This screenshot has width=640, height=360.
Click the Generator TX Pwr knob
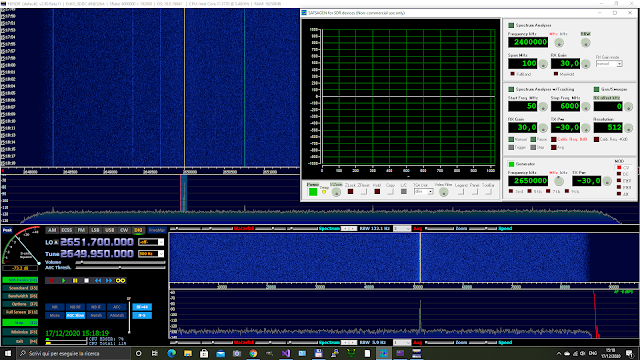coord(607,181)
